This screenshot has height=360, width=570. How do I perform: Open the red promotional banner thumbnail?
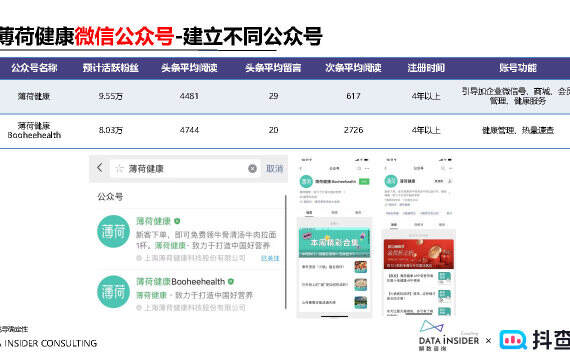coord(419,254)
